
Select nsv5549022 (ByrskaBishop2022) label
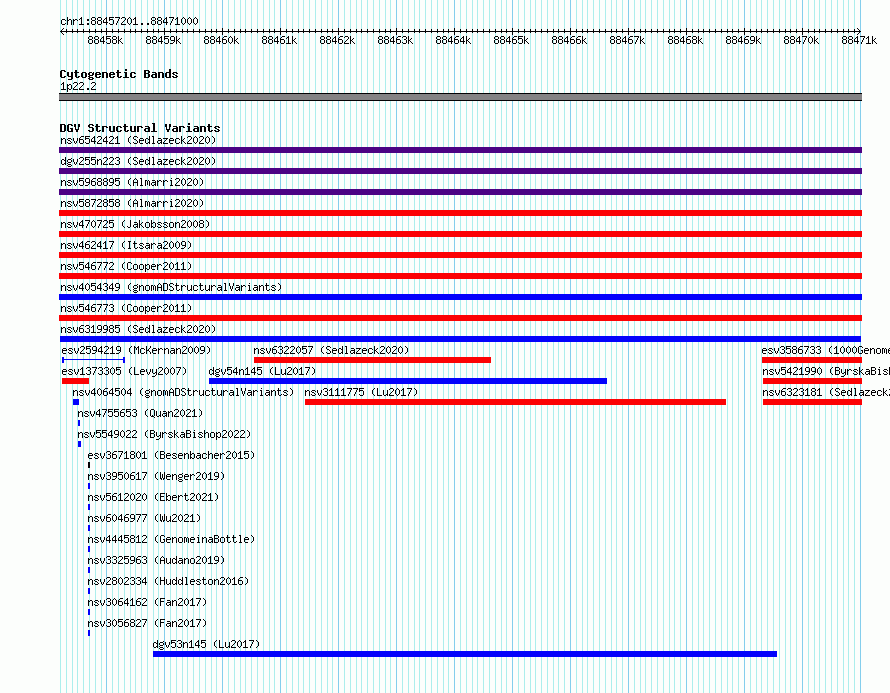click(x=164, y=434)
